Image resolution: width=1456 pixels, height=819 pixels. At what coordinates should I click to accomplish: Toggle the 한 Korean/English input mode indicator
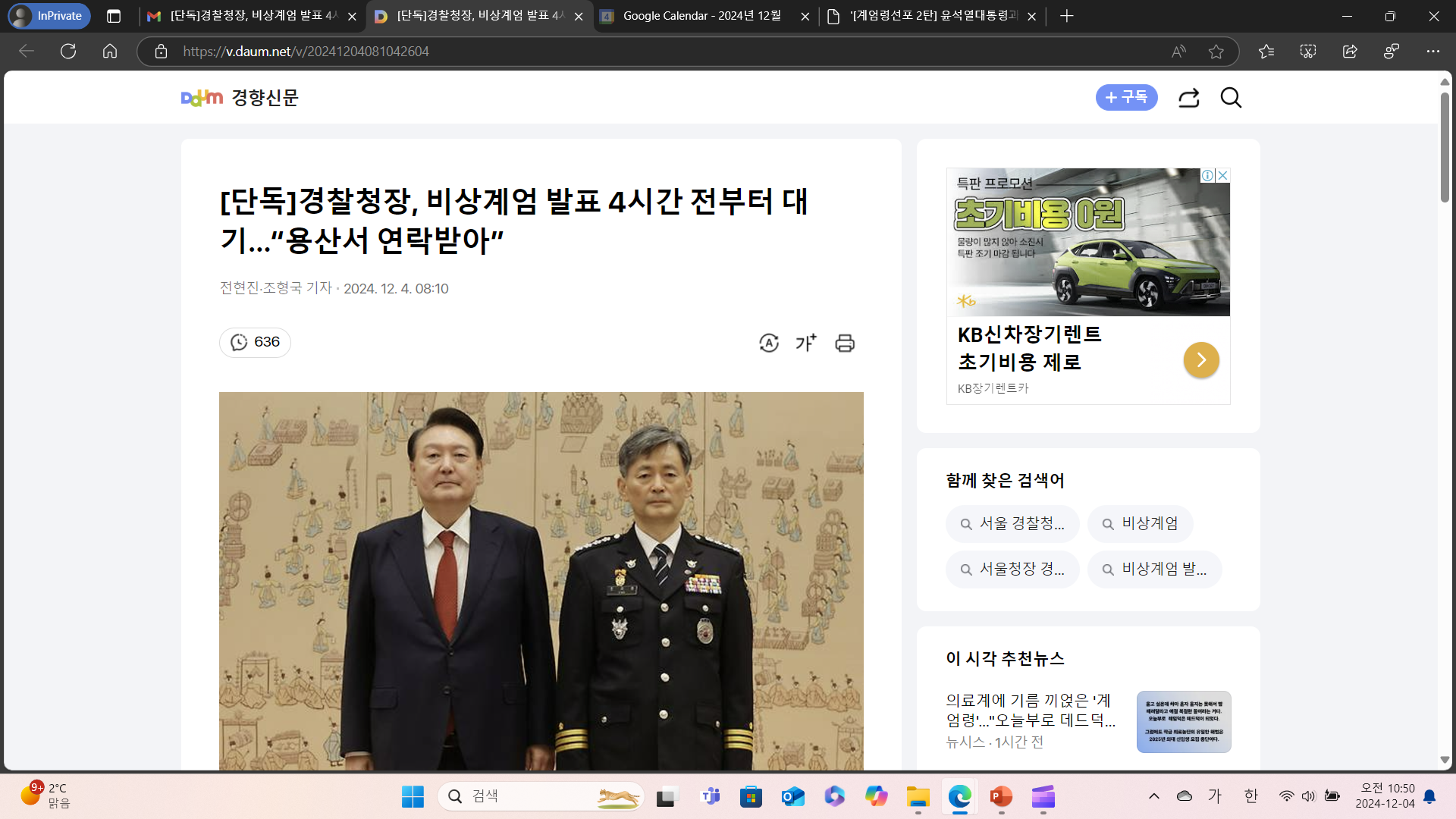pyautogui.click(x=1250, y=796)
